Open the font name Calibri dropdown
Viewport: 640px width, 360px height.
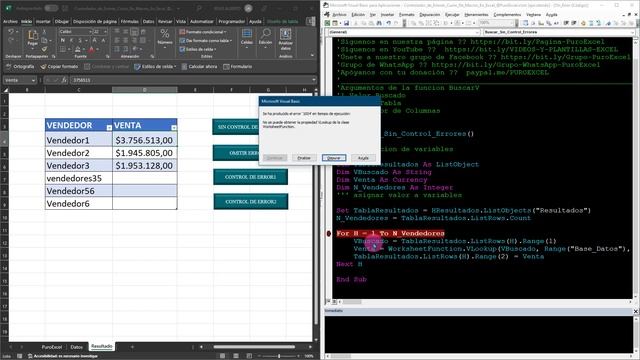[89, 32]
